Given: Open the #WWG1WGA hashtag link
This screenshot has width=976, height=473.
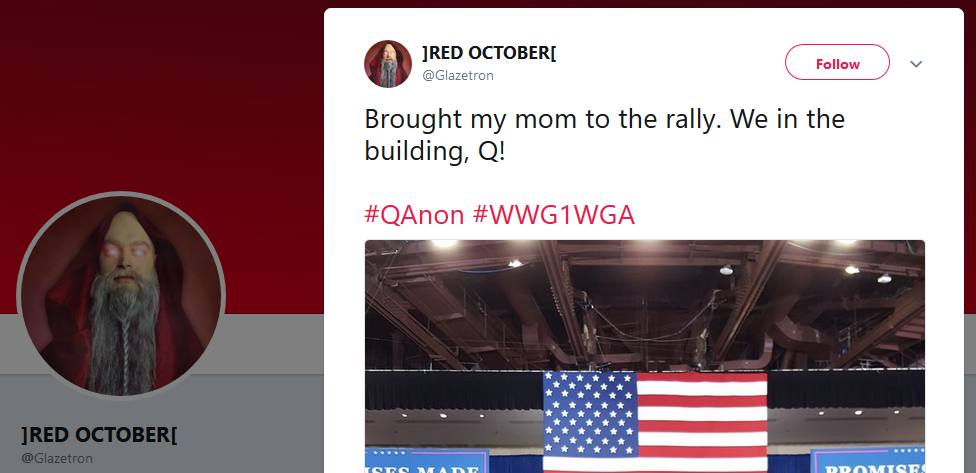Looking at the screenshot, I should 553,214.
